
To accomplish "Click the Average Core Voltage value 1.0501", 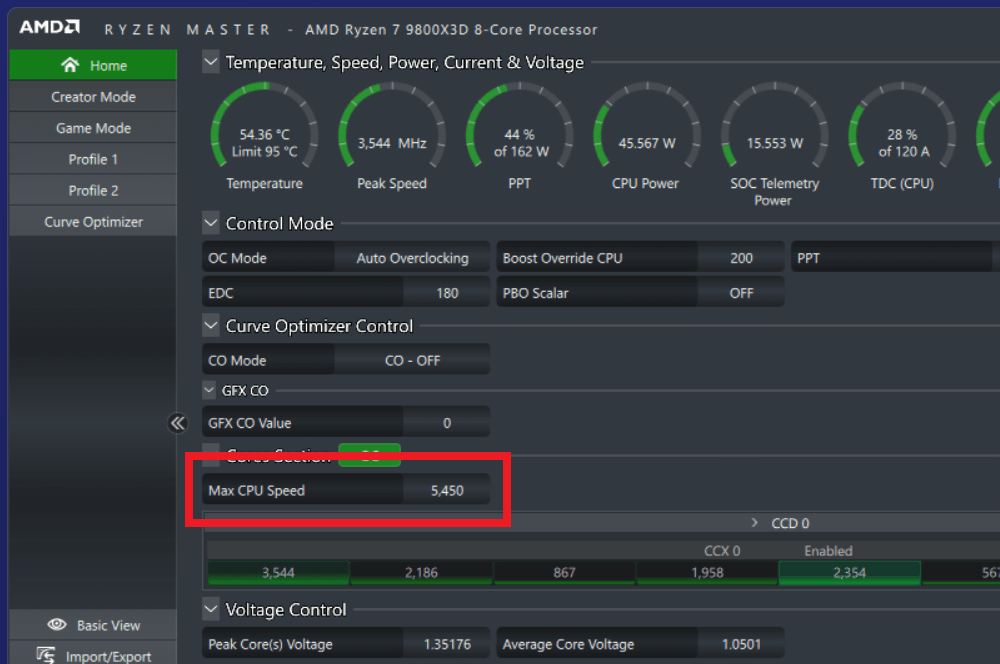I will click(741, 644).
